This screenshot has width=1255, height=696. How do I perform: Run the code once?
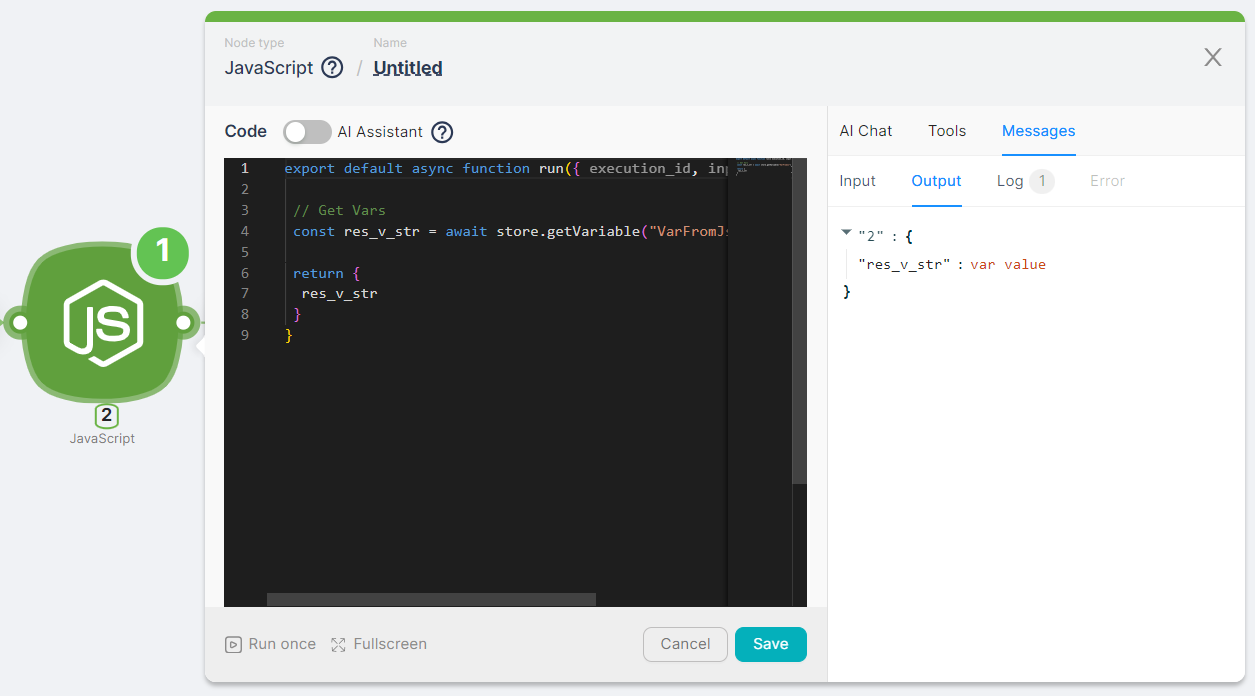[270, 644]
